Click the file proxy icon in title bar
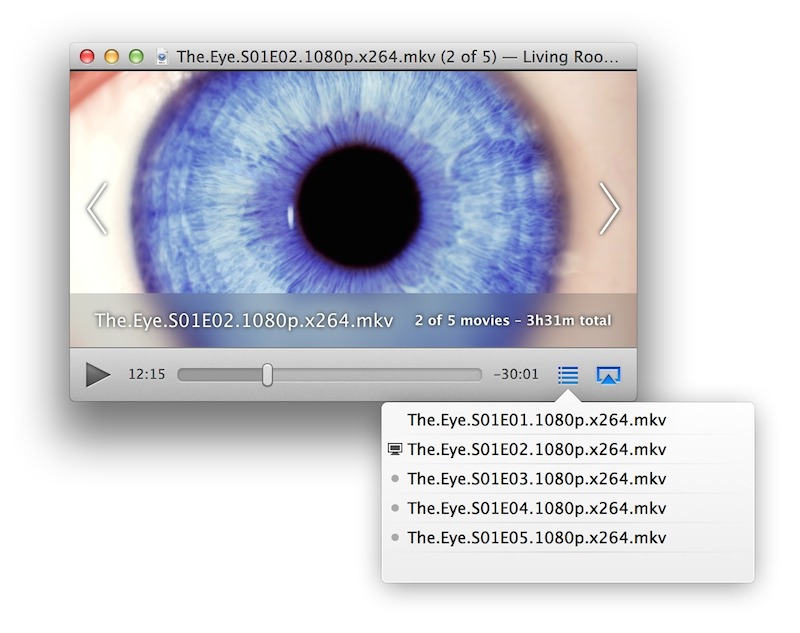 [163, 57]
